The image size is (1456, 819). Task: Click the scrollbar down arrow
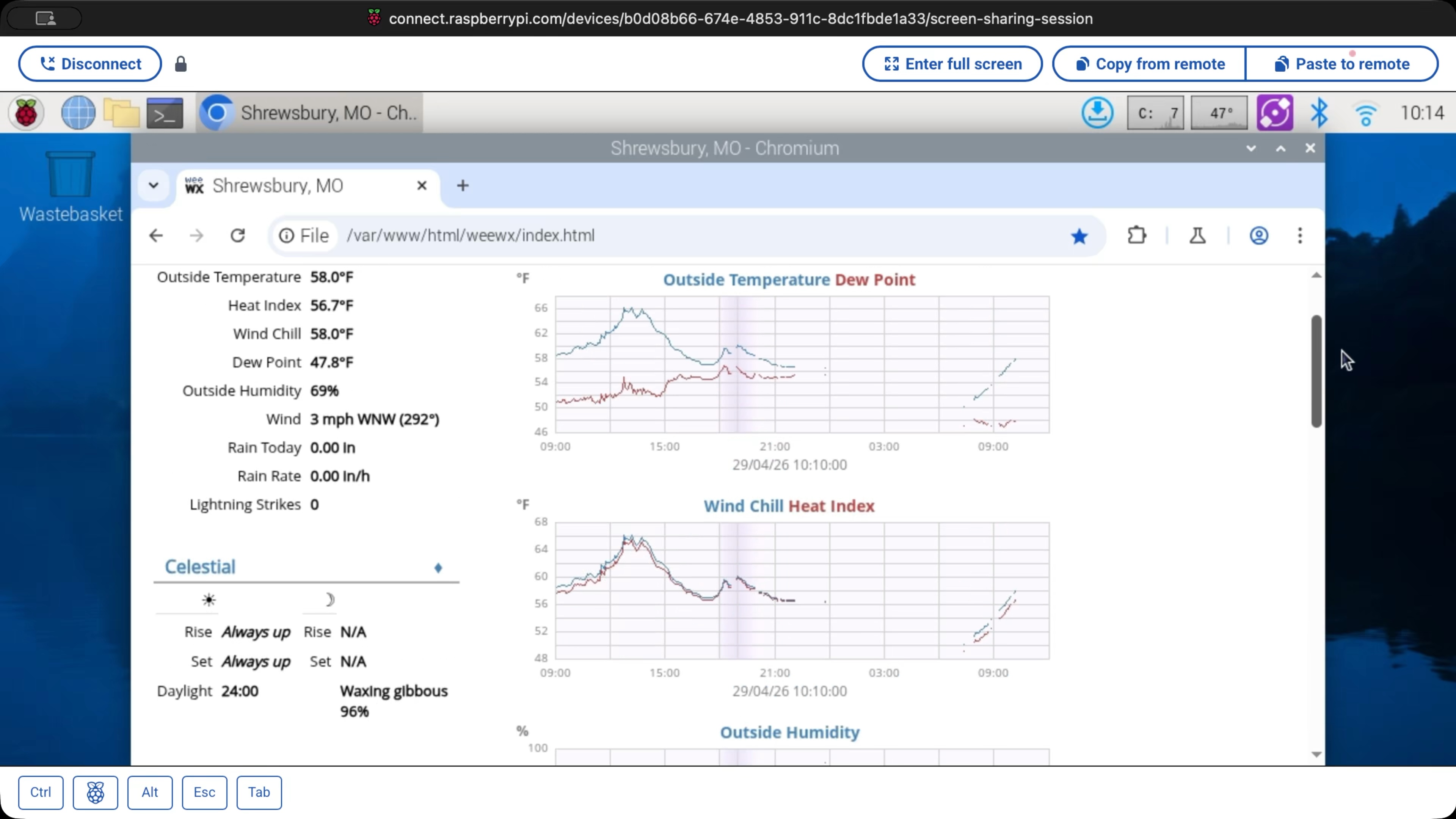1316,755
